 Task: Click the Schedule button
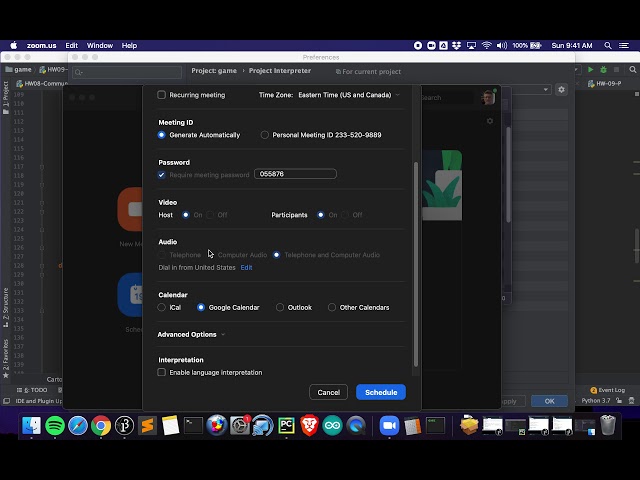(381, 392)
